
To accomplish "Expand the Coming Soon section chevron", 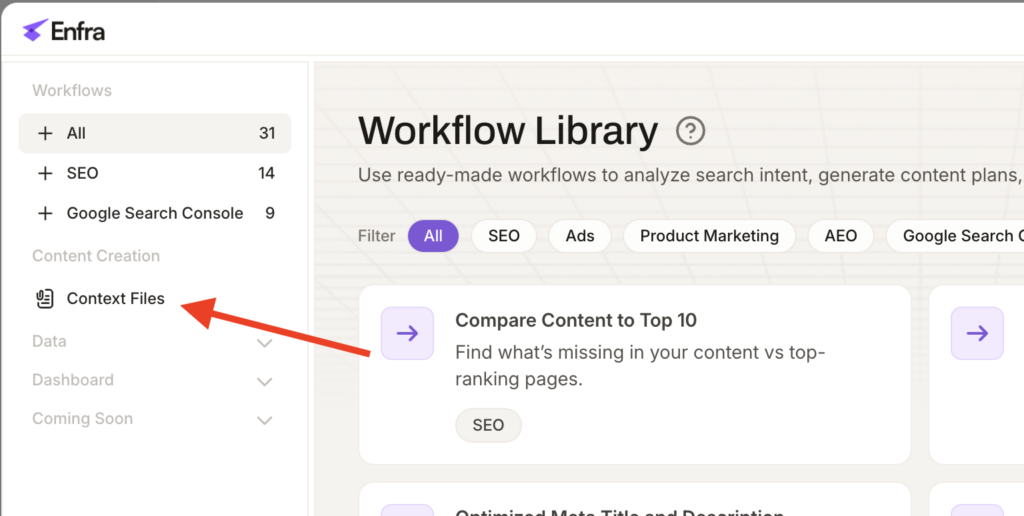I will click(265, 420).
